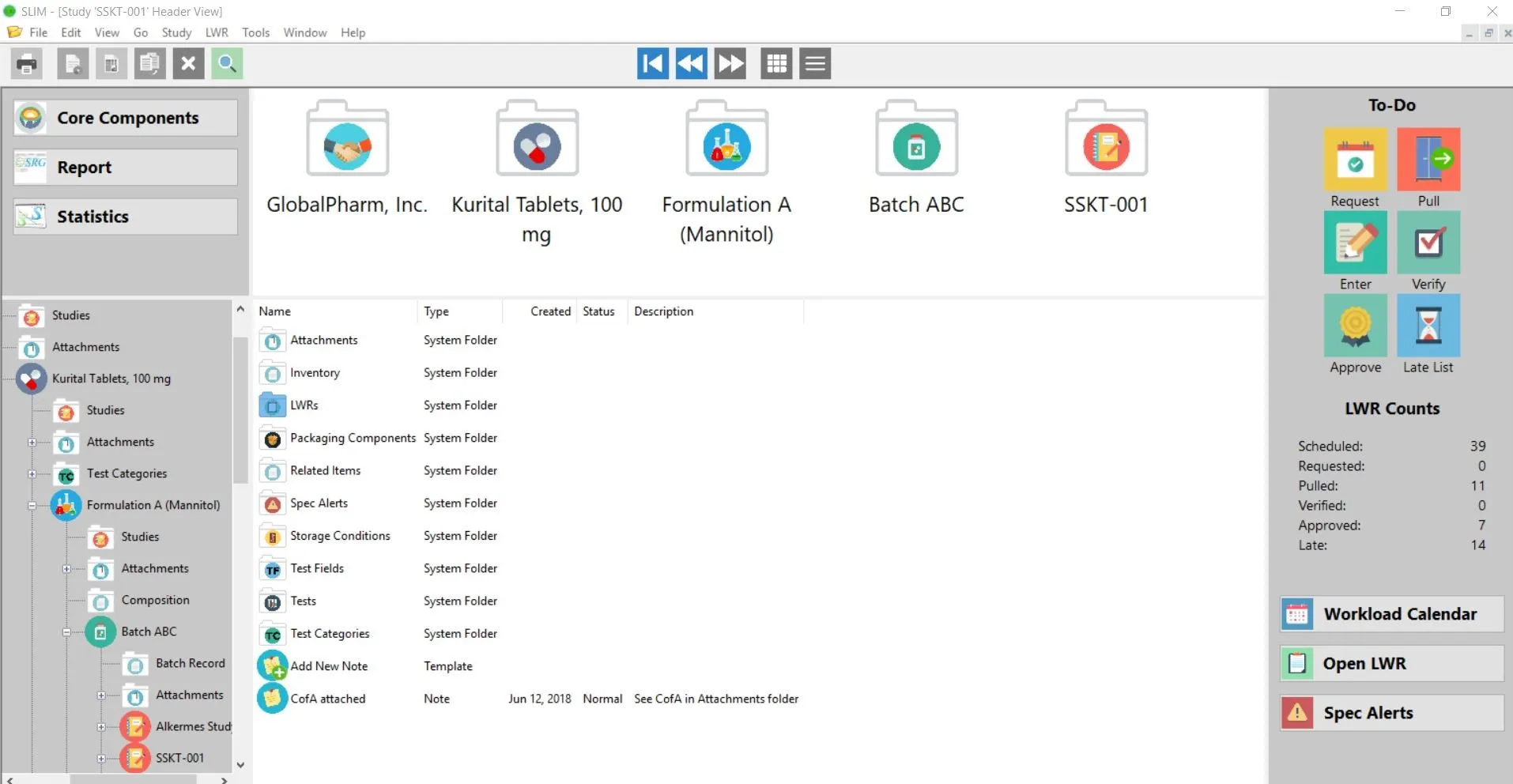Click the tree scrollbar up arrow
This screenshot has width=1513, height=784.
click(x=240, y=309)
